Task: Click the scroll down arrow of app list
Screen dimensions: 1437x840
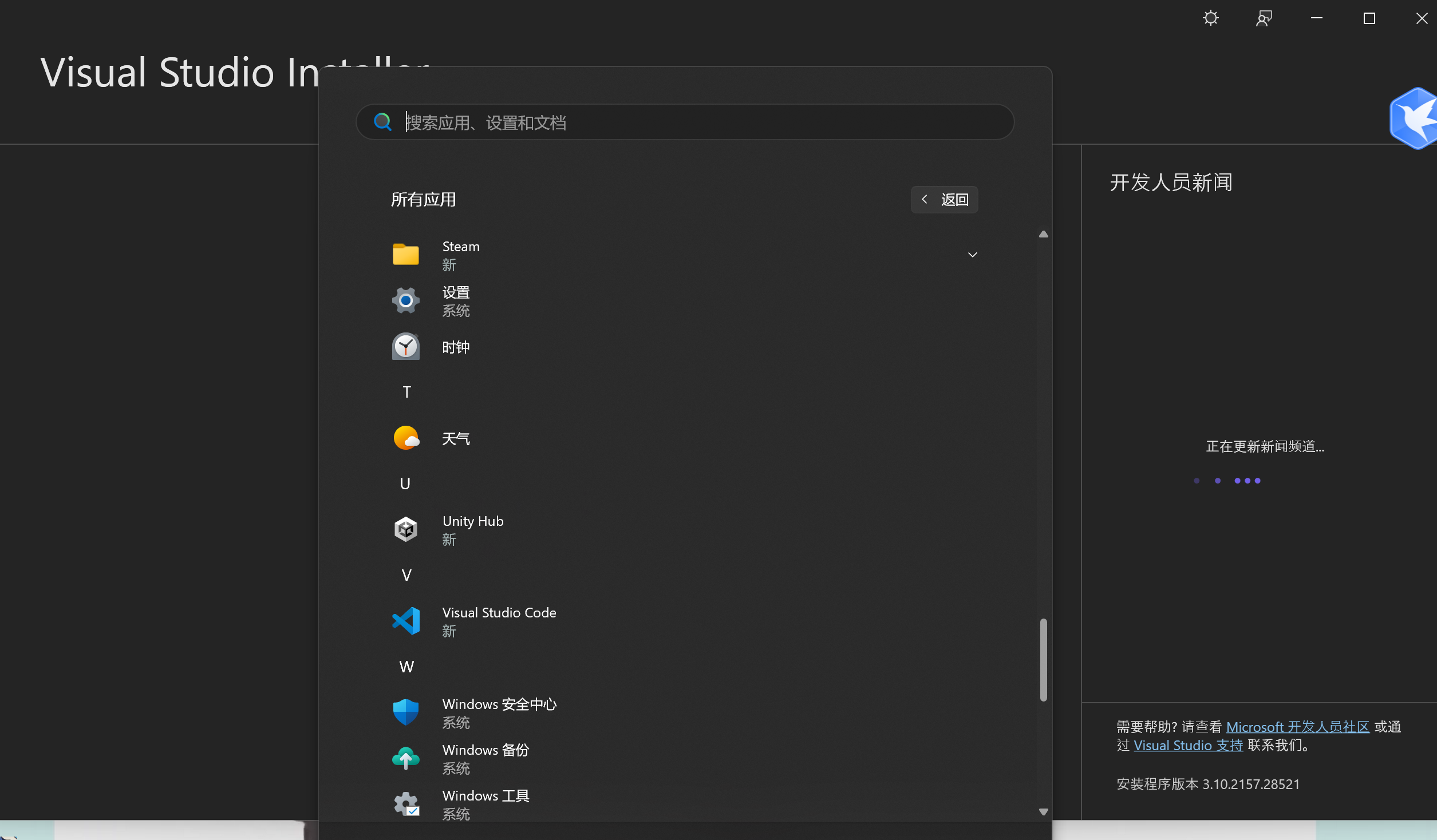Action: [x=1044, y=811]
